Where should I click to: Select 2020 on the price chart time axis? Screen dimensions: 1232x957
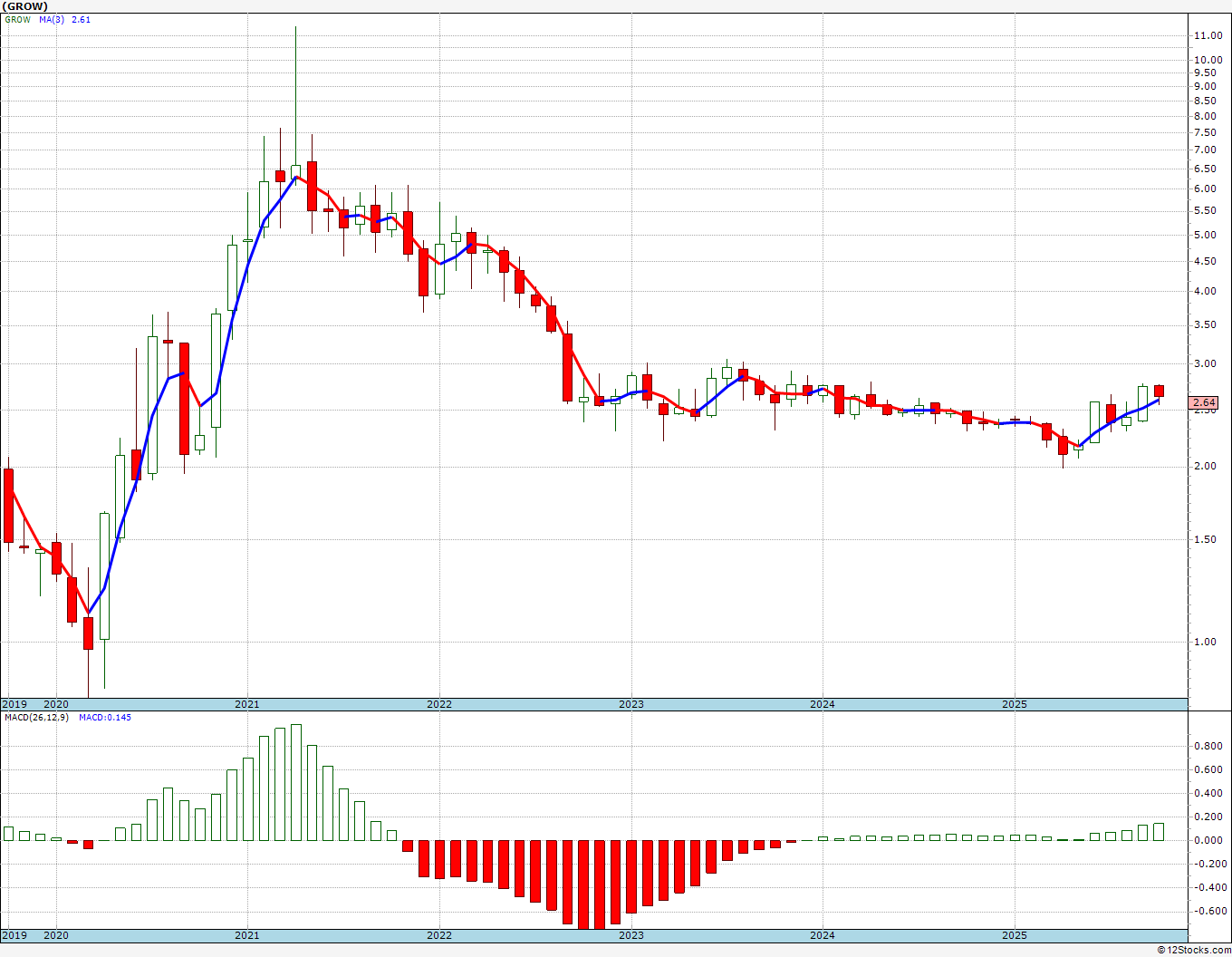56,704
